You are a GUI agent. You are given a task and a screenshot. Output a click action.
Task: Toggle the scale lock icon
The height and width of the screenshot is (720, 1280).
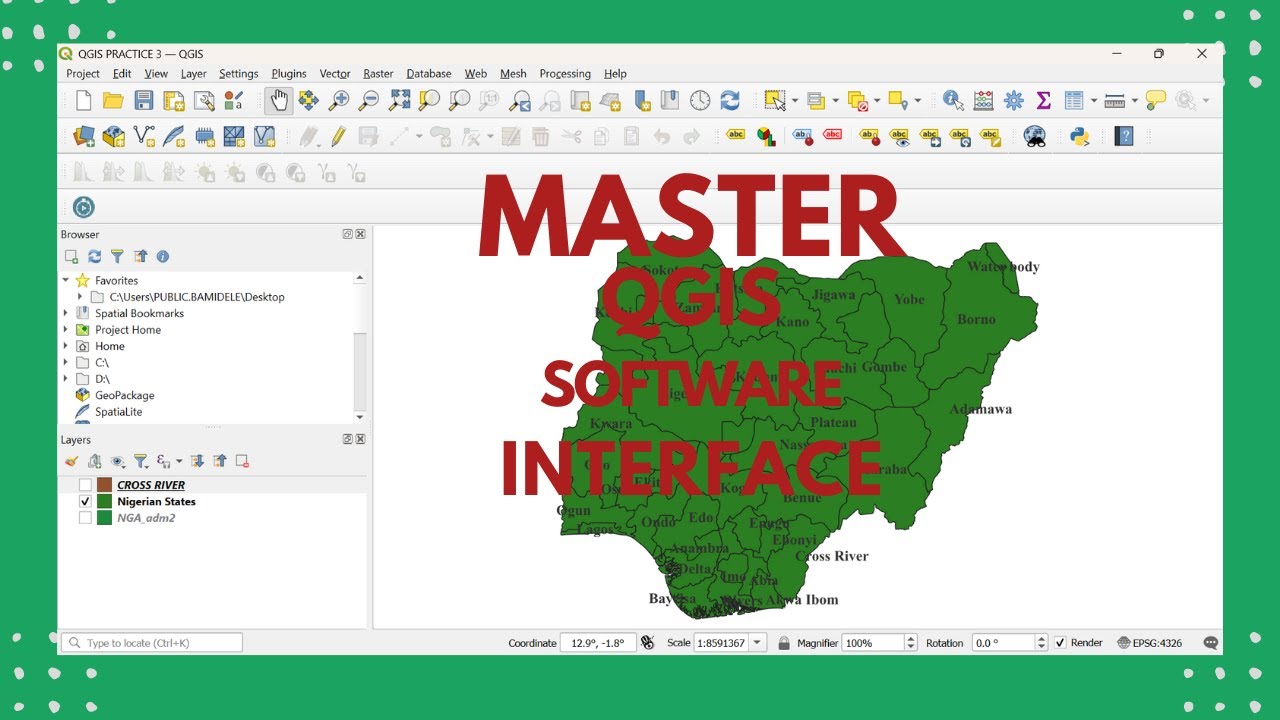(x=784, y=643)
